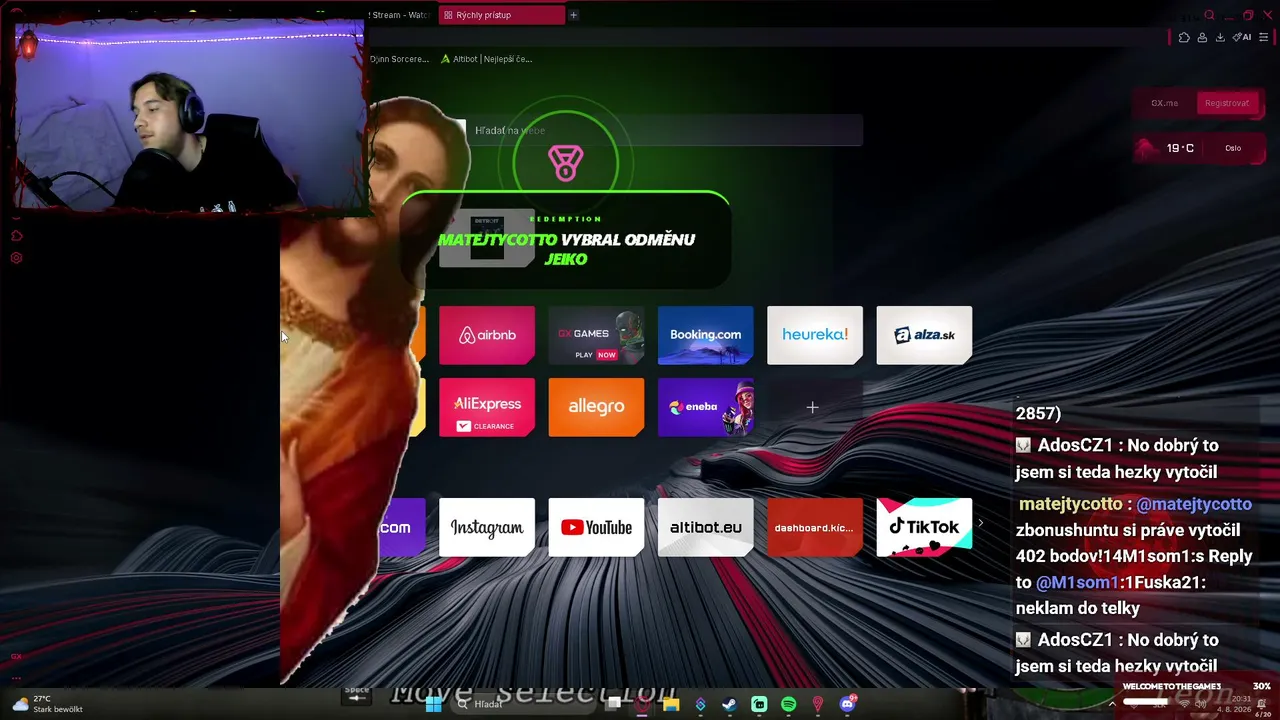Focus the Hľadať na webe search field
This screenshot has width=1280, height=720.
(x=664, y=130)
